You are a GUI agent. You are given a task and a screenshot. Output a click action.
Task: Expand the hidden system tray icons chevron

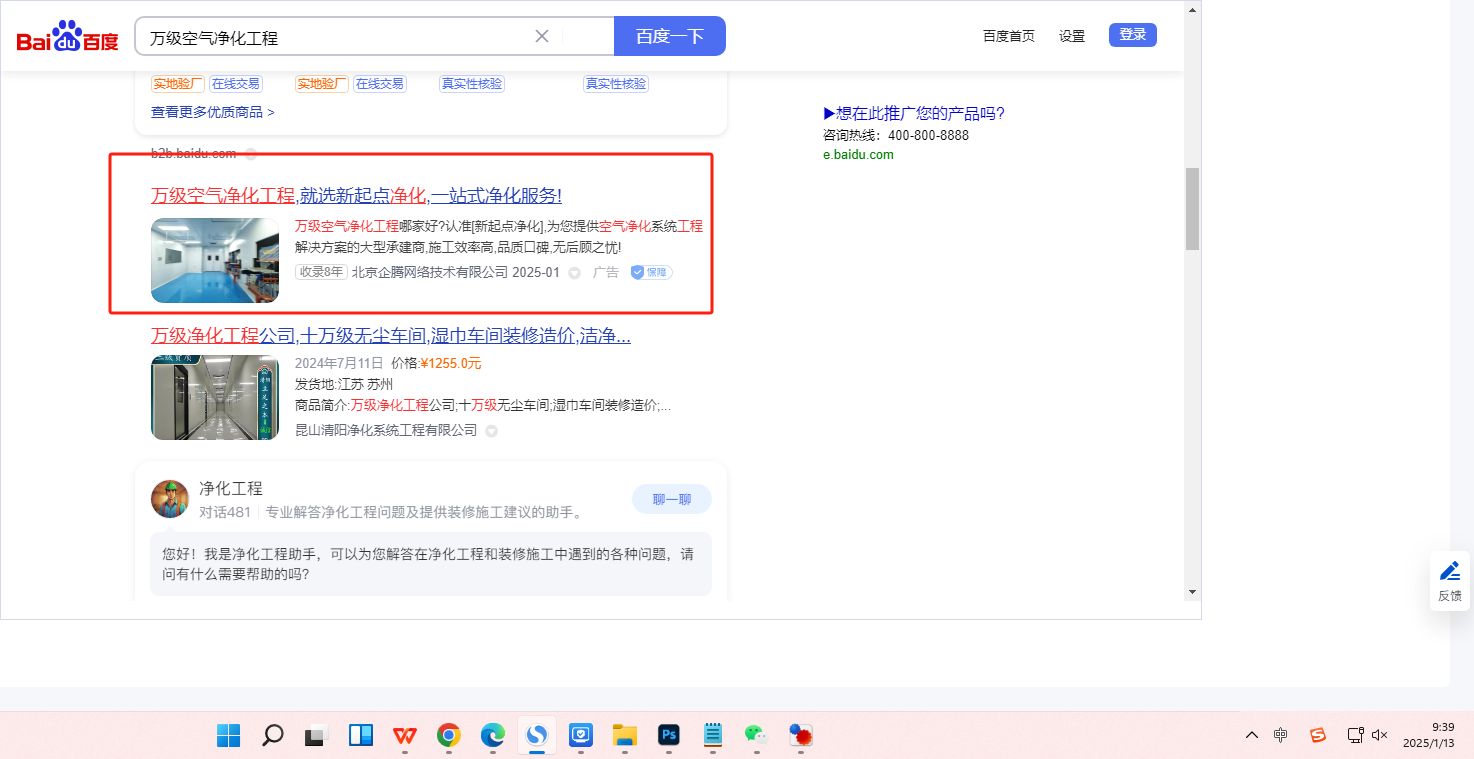tap(1252, 735)
